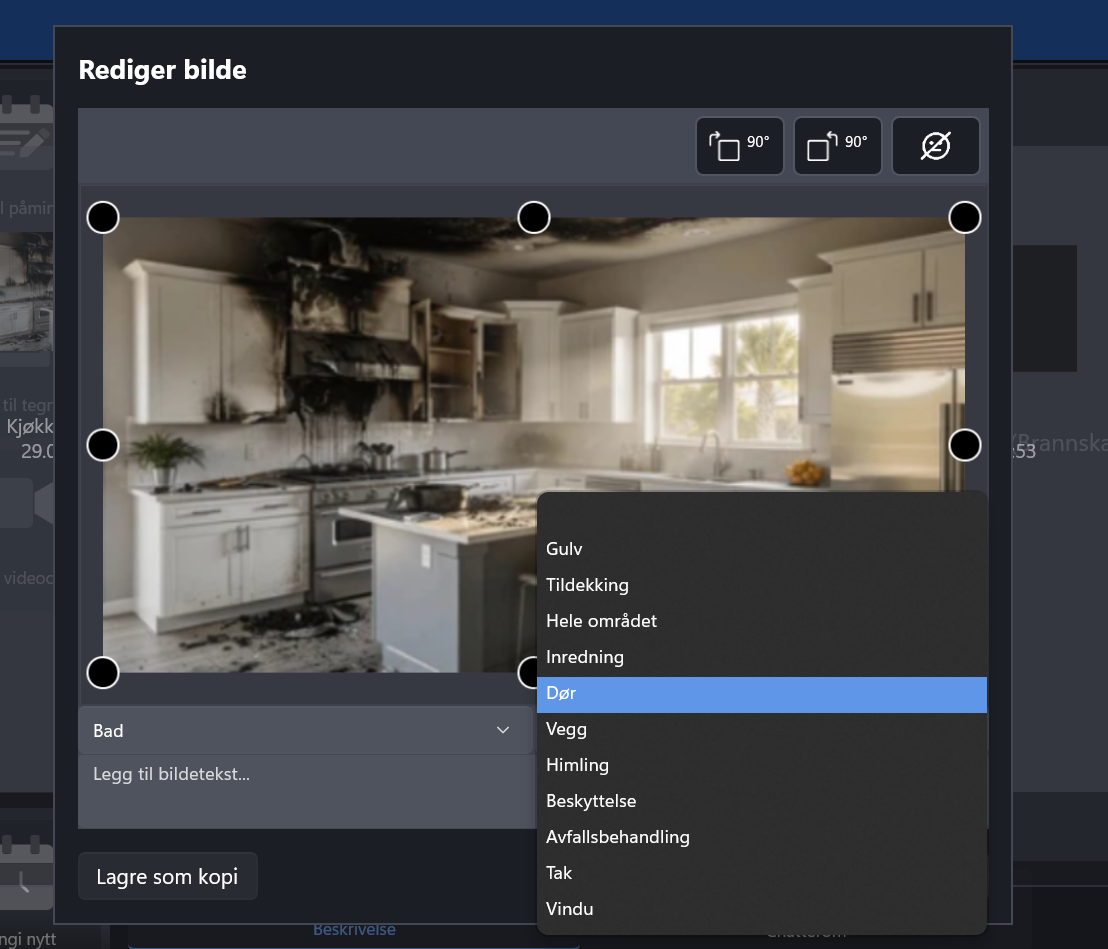This screenshot has width=1108, height=949.
Task: Select Vindu option
Action: (x=762, y=909)
